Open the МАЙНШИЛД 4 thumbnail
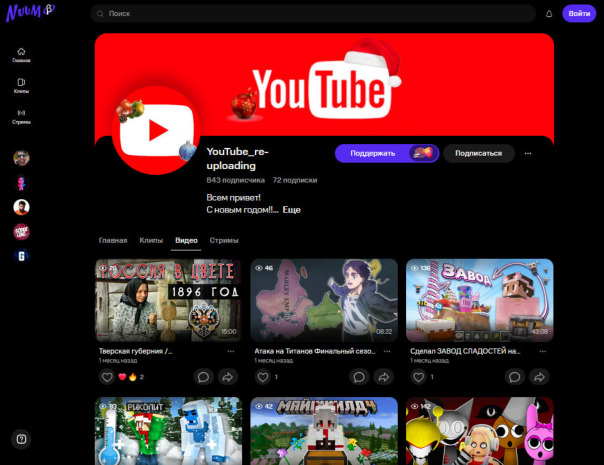Image resolution: width=604 pixels, height=465 pixels. pyautogui.click(x=324, y=431)
